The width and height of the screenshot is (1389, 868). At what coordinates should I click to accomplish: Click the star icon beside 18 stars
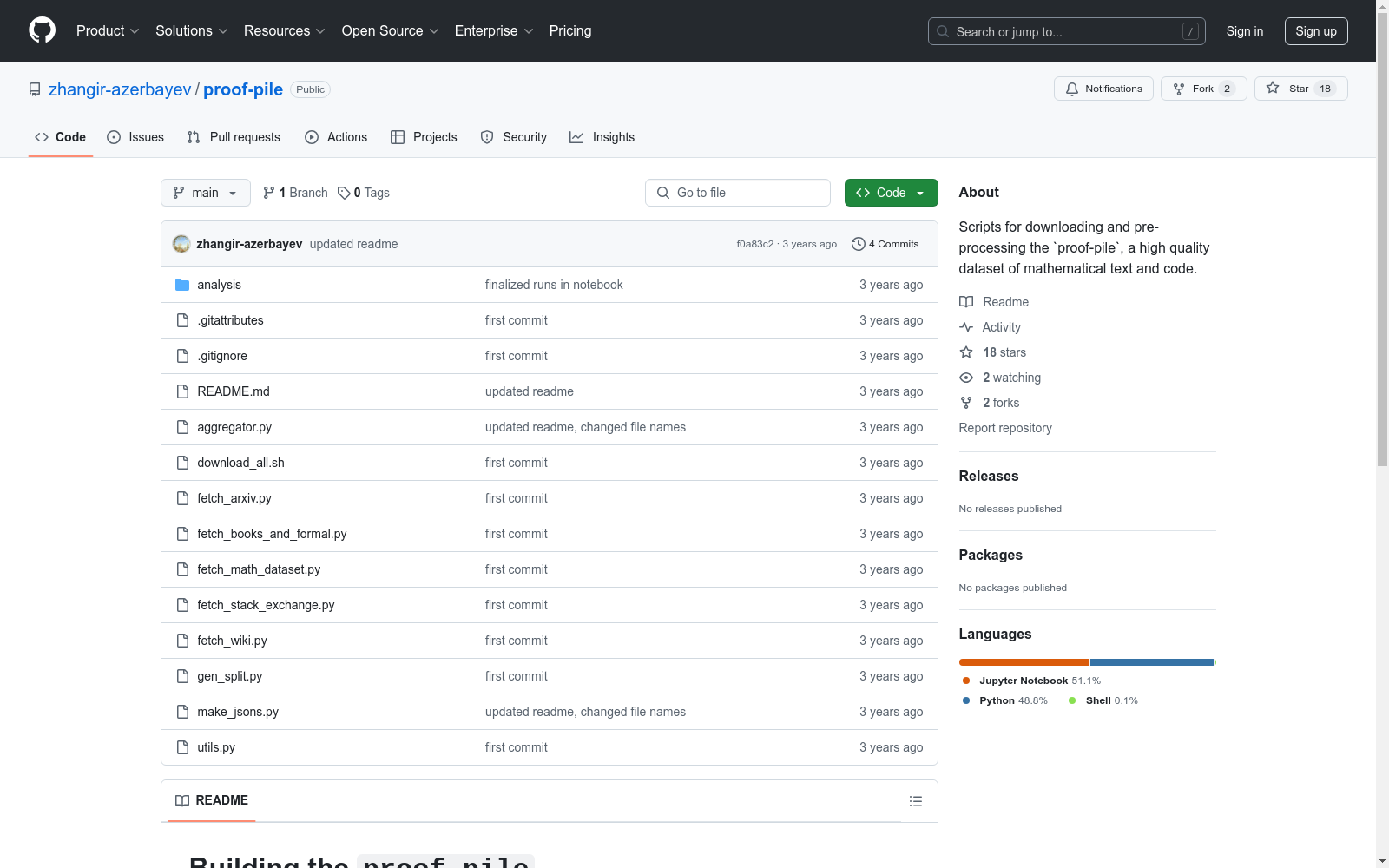[x=966, y=352]
